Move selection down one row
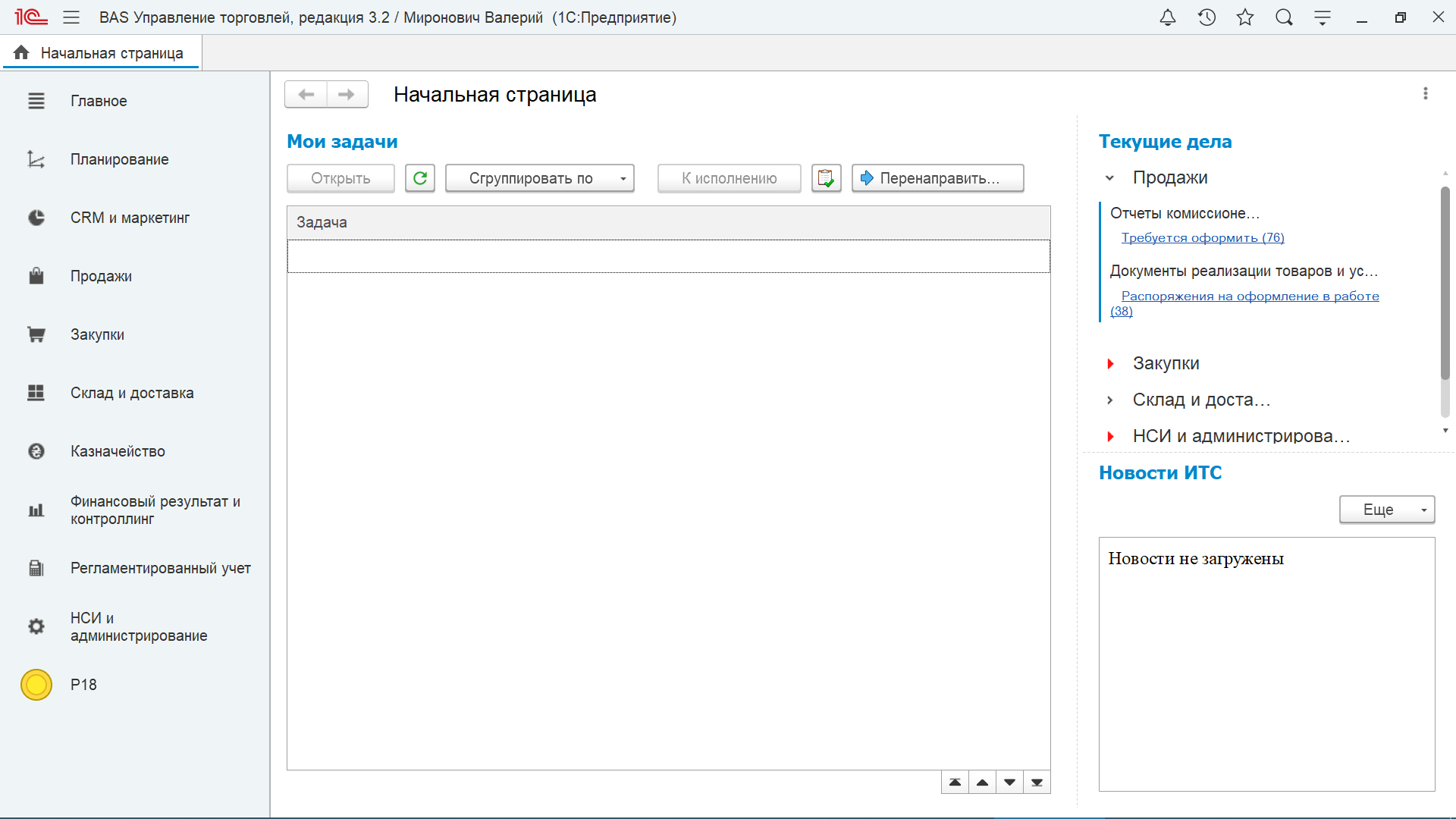The image size is (1456, 819). 1010,782
